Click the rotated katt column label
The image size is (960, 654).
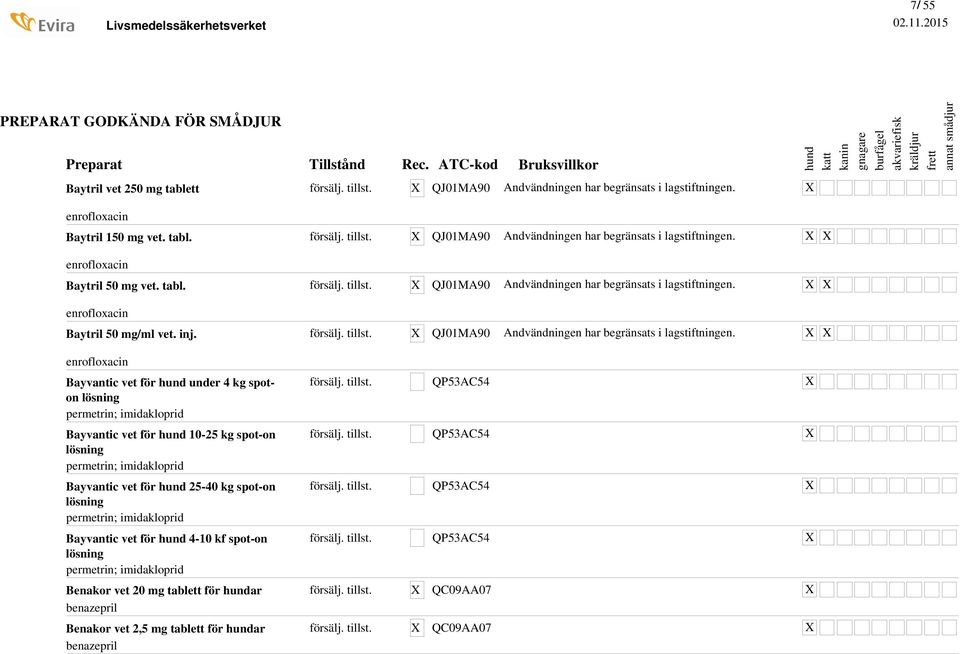[827, 162]
